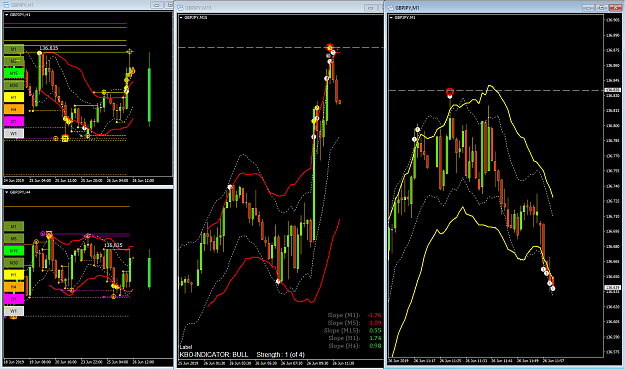Click the GBPJPY,H1 window title text

tap(22, 5)
